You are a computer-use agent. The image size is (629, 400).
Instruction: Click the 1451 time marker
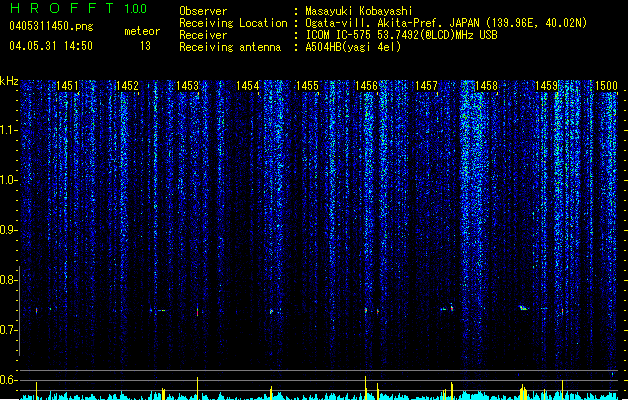[x=67, y=86]
